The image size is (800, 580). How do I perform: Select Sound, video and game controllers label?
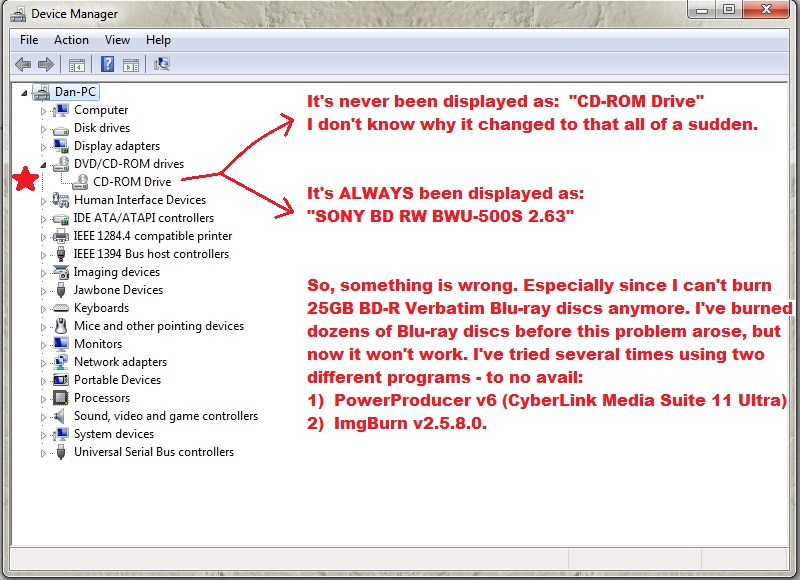166,416
